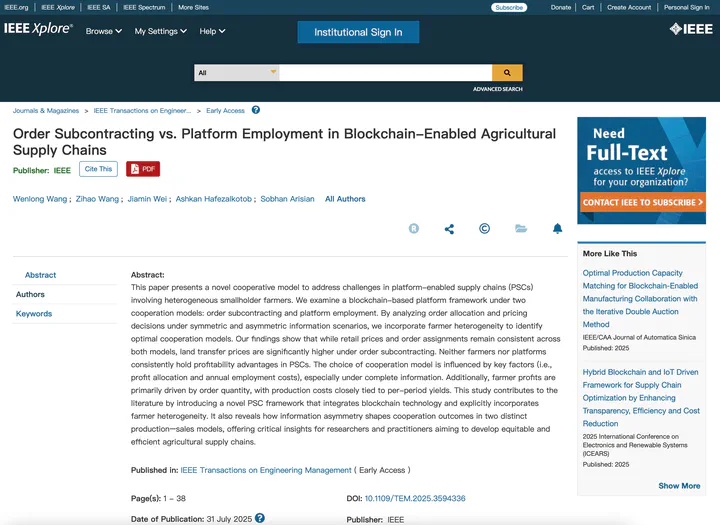Click the 'R' references icon

(414, 229)
